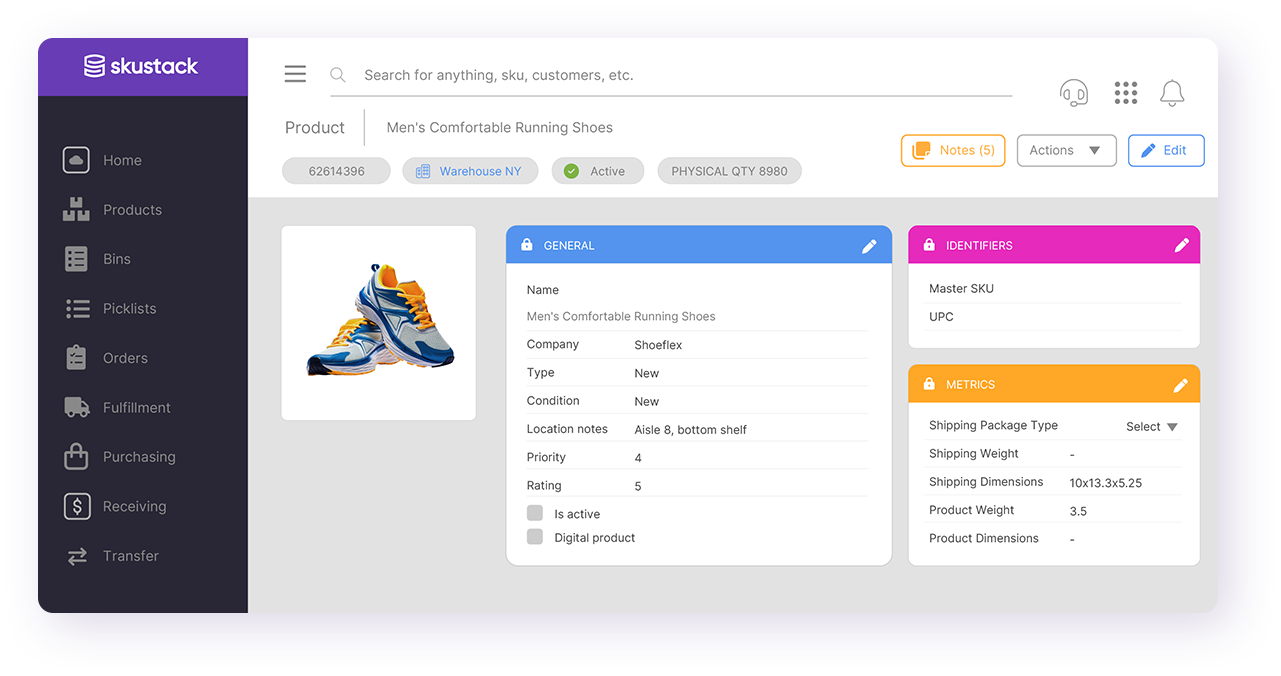The height and width of the screenshot is (676, 1281).
Task: Open the apps grid icon
Action: pos(1126,93)
